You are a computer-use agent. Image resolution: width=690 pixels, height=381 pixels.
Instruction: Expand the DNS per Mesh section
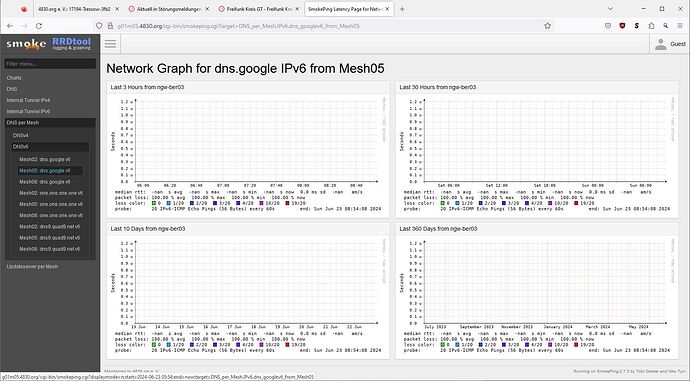pos(50,123)
